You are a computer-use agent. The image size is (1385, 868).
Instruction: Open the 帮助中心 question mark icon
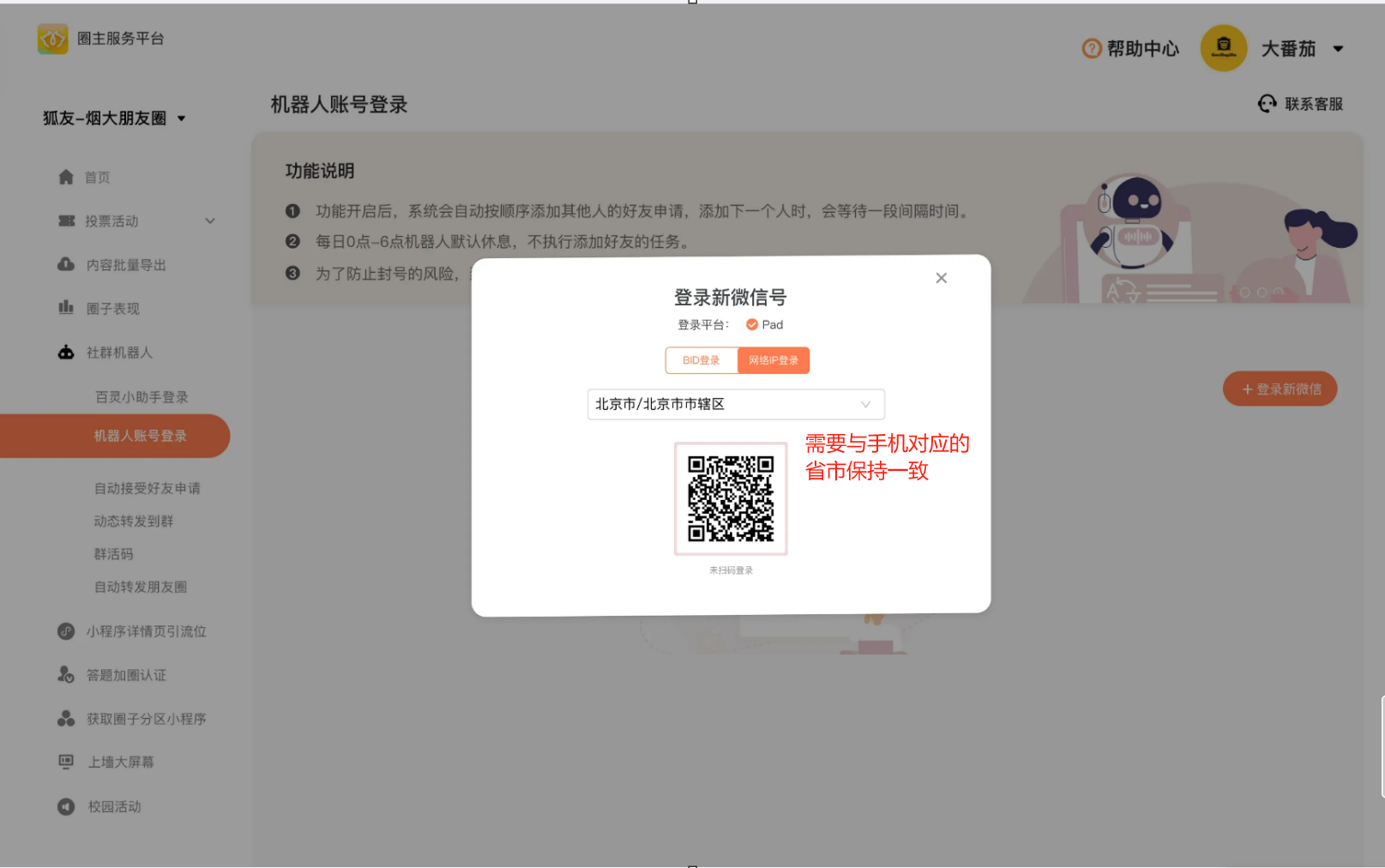click(x=1092, y=49)
